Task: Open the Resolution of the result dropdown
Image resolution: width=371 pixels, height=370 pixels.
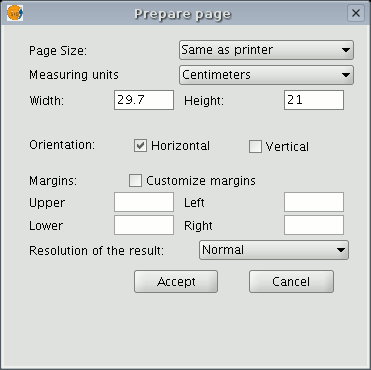Action: 274,250
